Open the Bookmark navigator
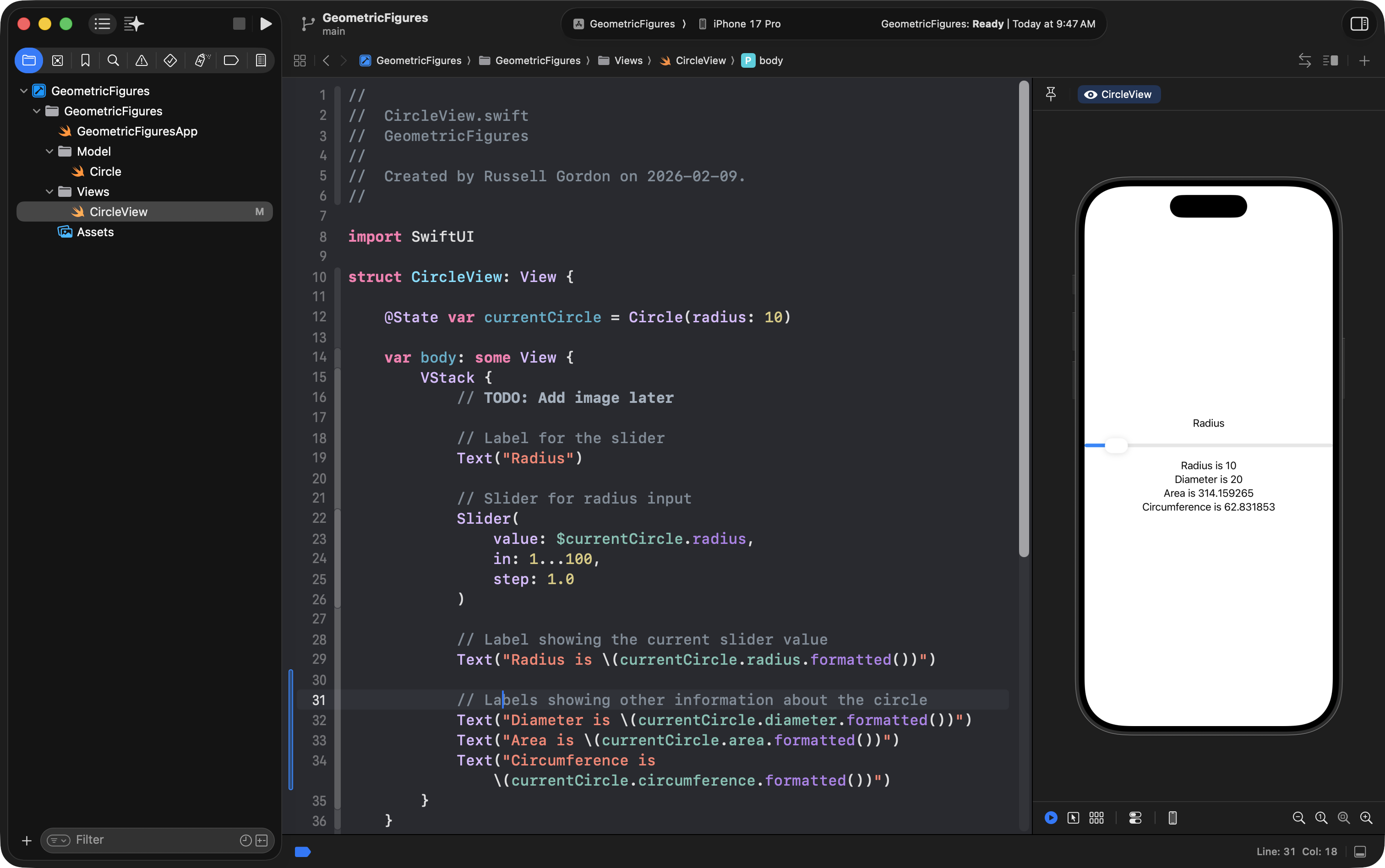This screenshot has width=1385, height=868. (86, 60)
